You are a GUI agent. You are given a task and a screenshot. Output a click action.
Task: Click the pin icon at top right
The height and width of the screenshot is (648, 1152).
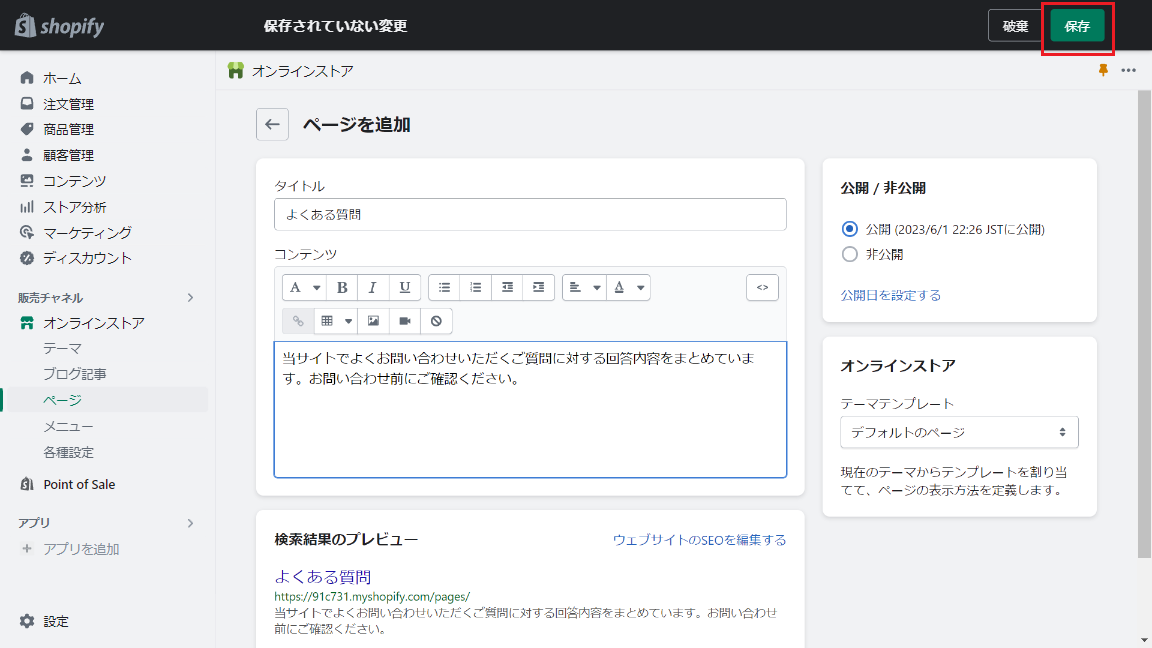coord(1103,71)
